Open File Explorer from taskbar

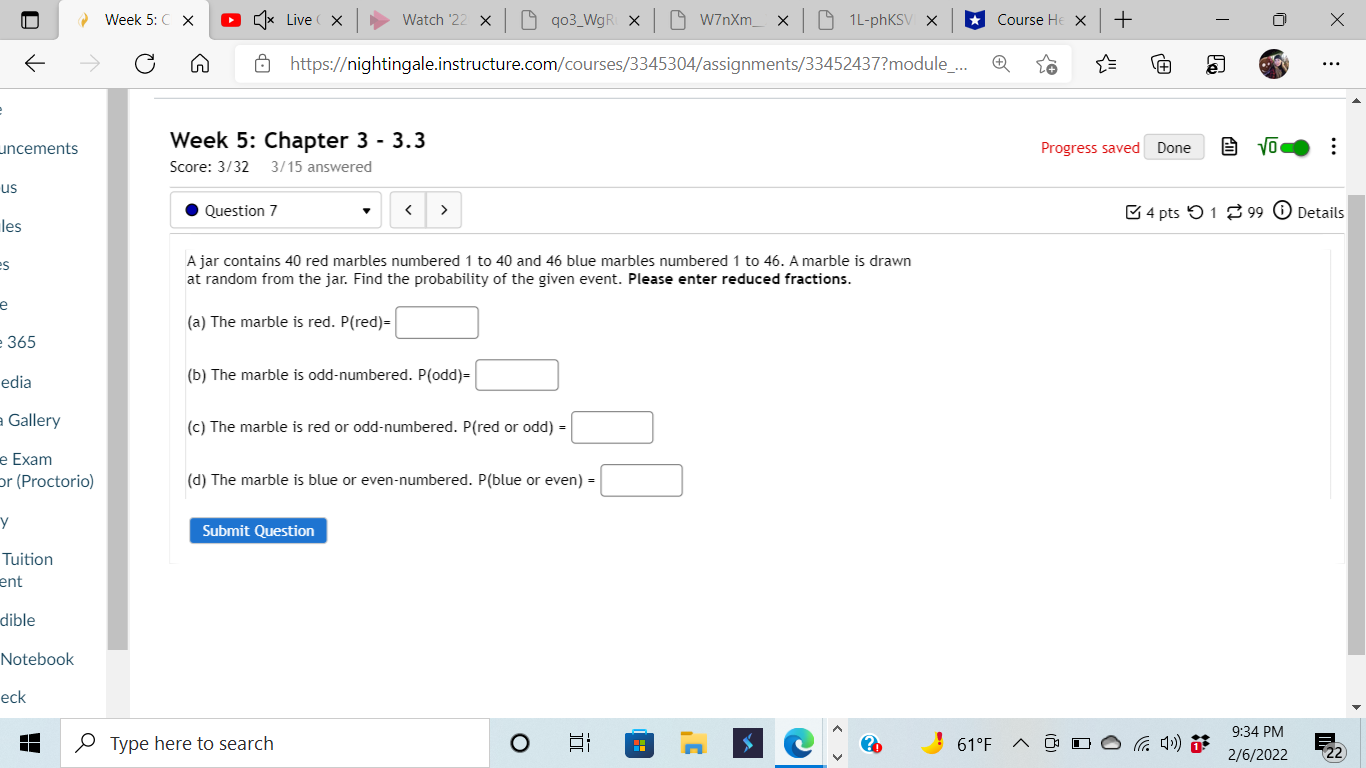[693, 743]
